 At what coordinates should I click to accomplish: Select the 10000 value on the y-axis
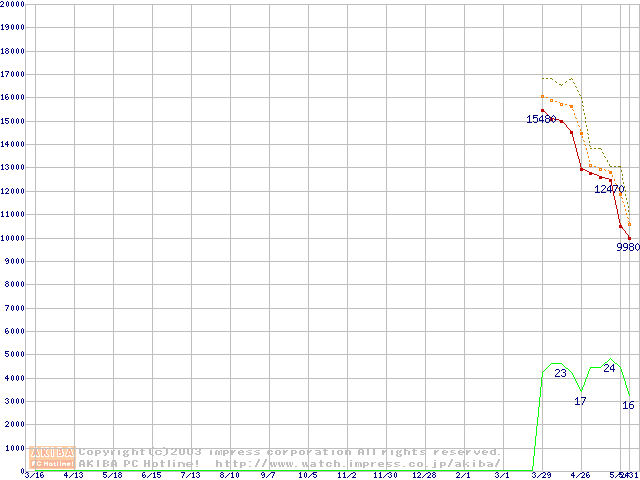point(13,238)
